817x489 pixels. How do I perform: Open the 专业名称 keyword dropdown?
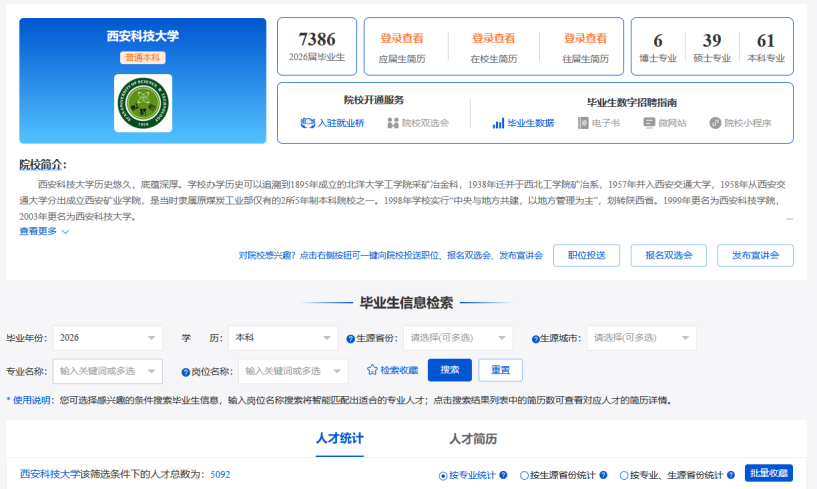tap(108, 371)
